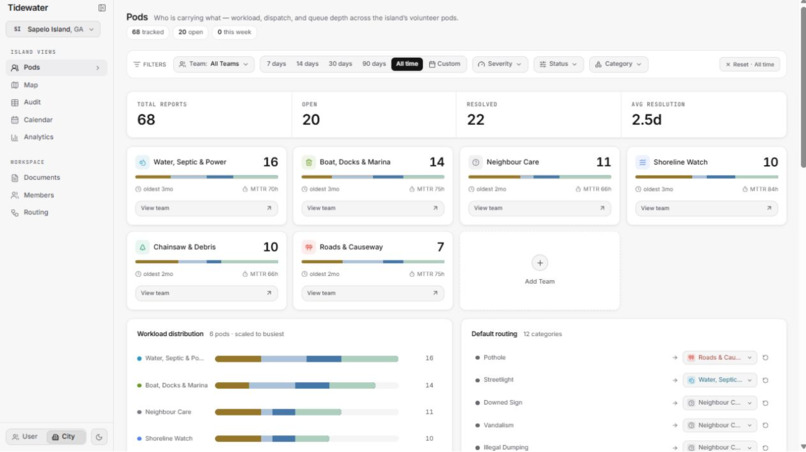The width and height of the screenshot is (806, 452).
Task: Expand the Pods chevron in the sidebar
Action: click(x=98, y=68)
